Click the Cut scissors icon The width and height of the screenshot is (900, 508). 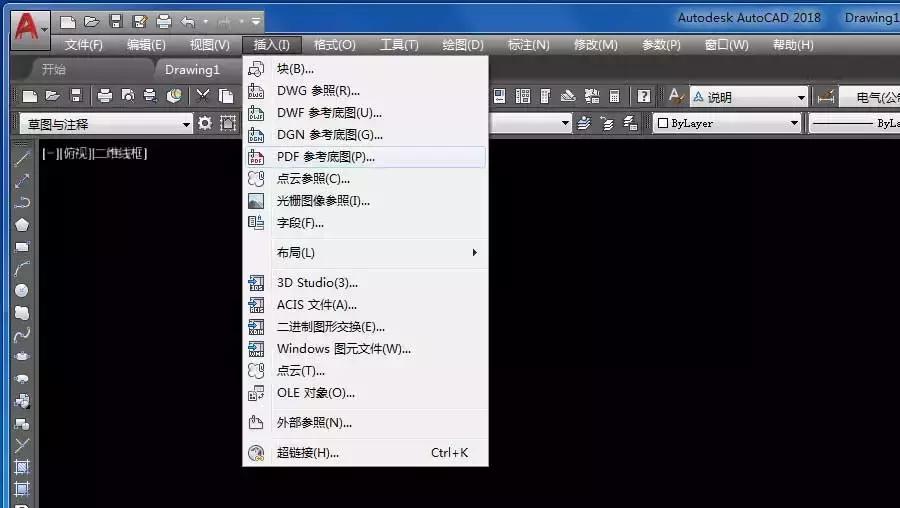202,96
